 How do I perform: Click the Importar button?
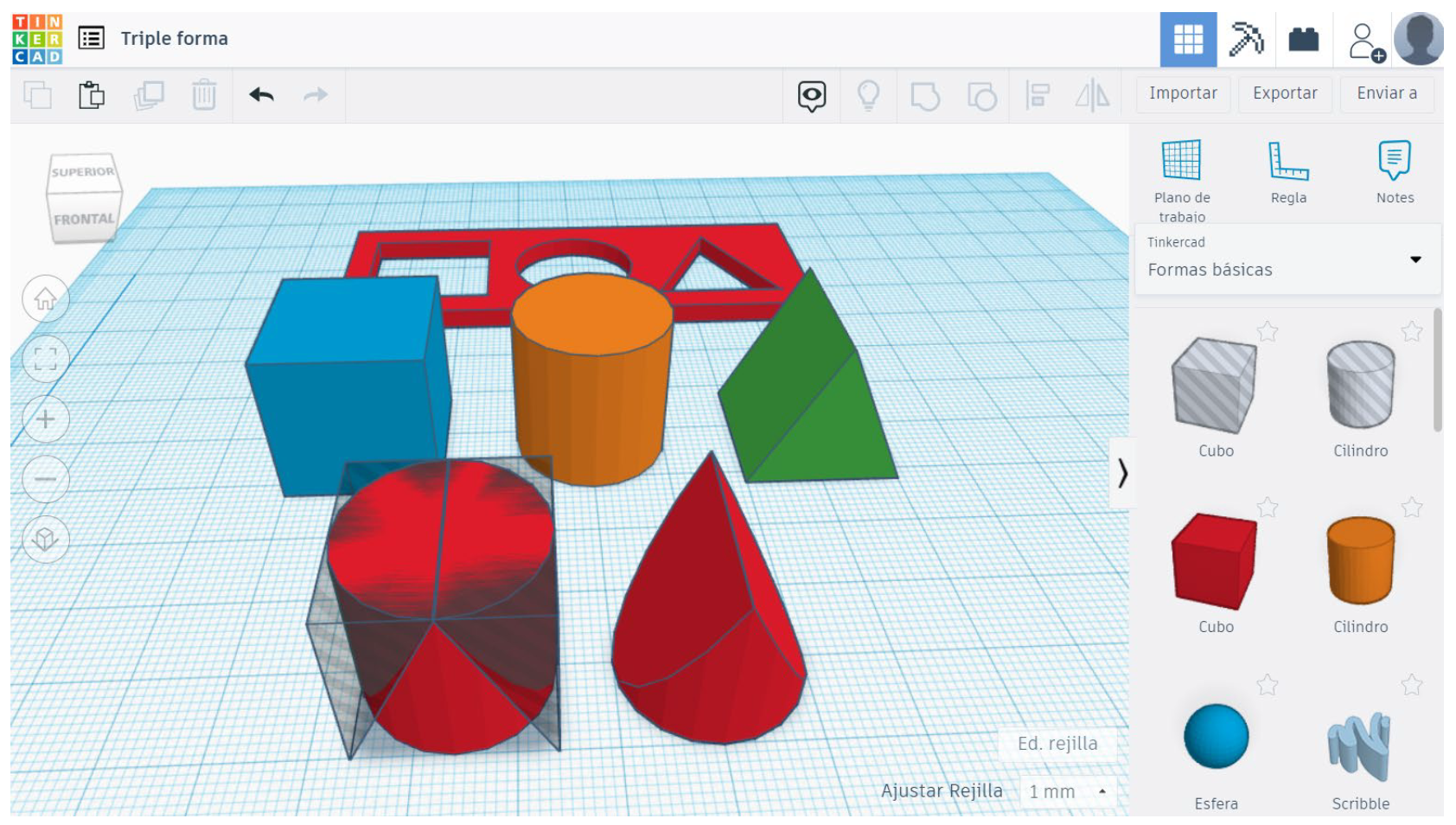click(x=1182, y=93)
